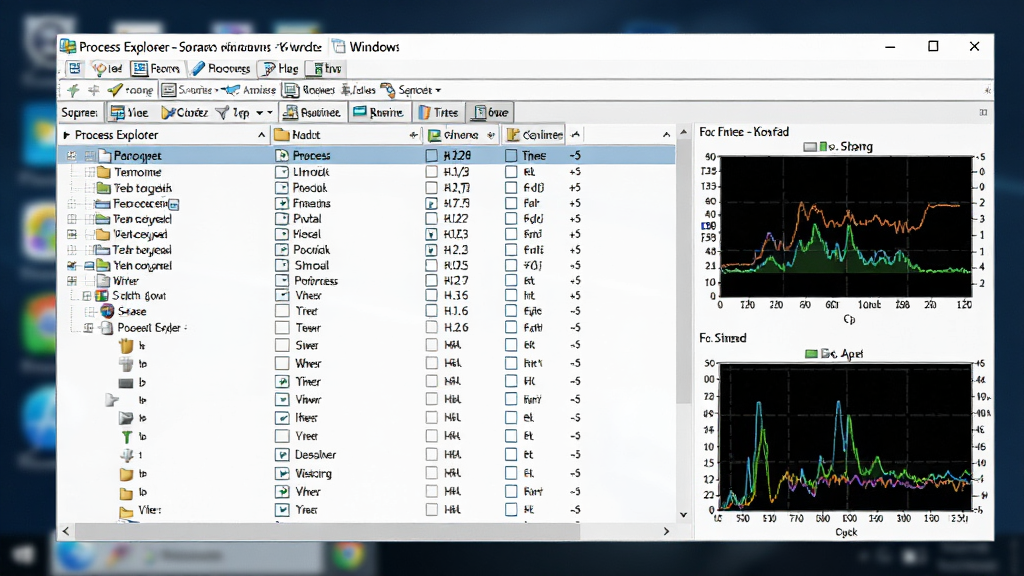This screenshot has width=1024, height=576.
Task: Click the multicolor icon of Sckth gout
Action: coord(102,296)
